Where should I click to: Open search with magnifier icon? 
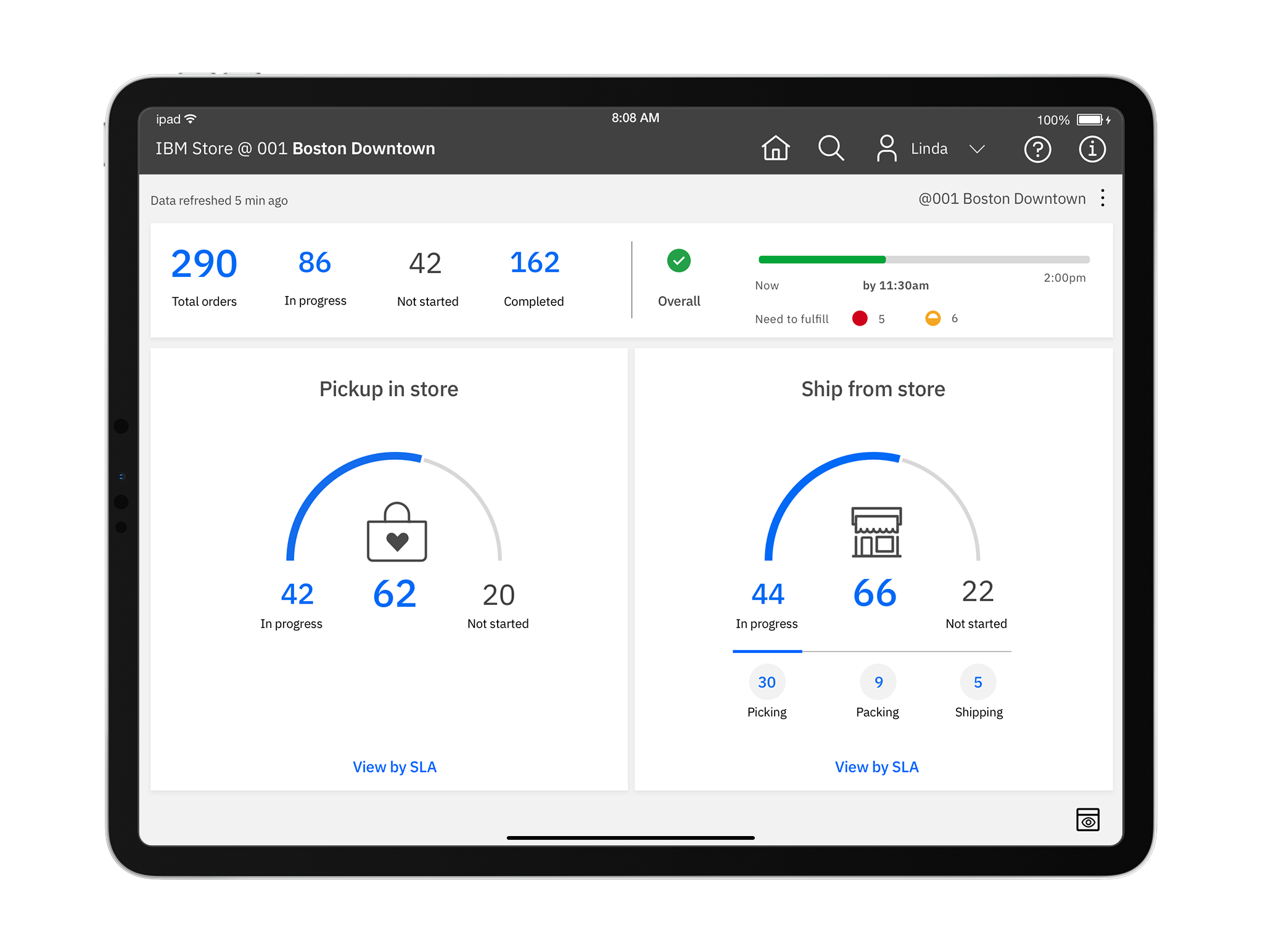pyautogui.click(x=831, y=149)
